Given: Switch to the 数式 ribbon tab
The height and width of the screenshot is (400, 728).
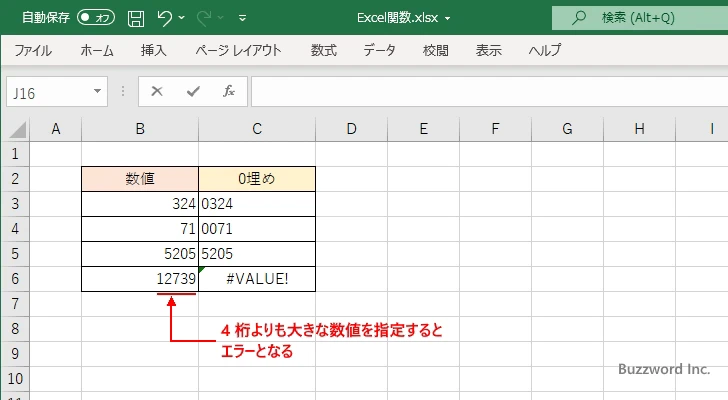Looking at the screenshot, I should pos(323,50).
